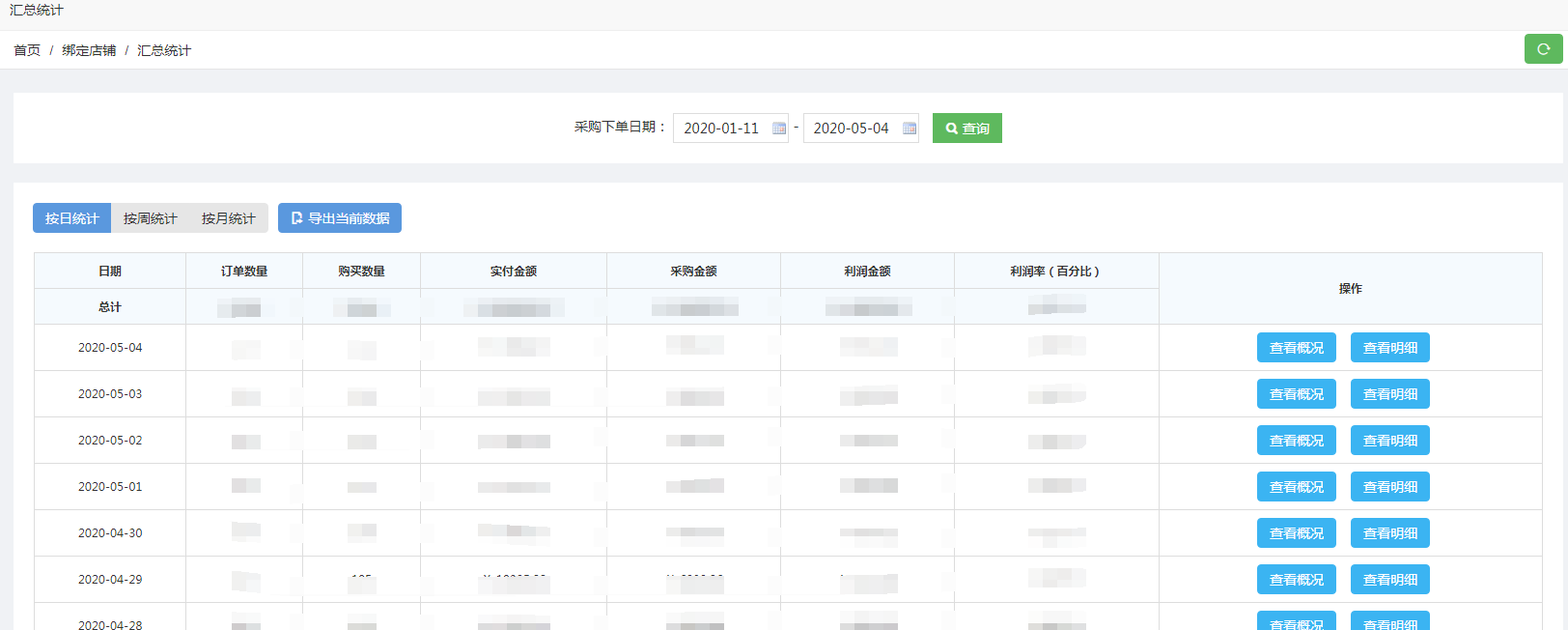Image resolution: width=1568 pixels, height=630 pixels.
Task: Go to 首页 breadcrumb link
Action: tap(27, 50)
